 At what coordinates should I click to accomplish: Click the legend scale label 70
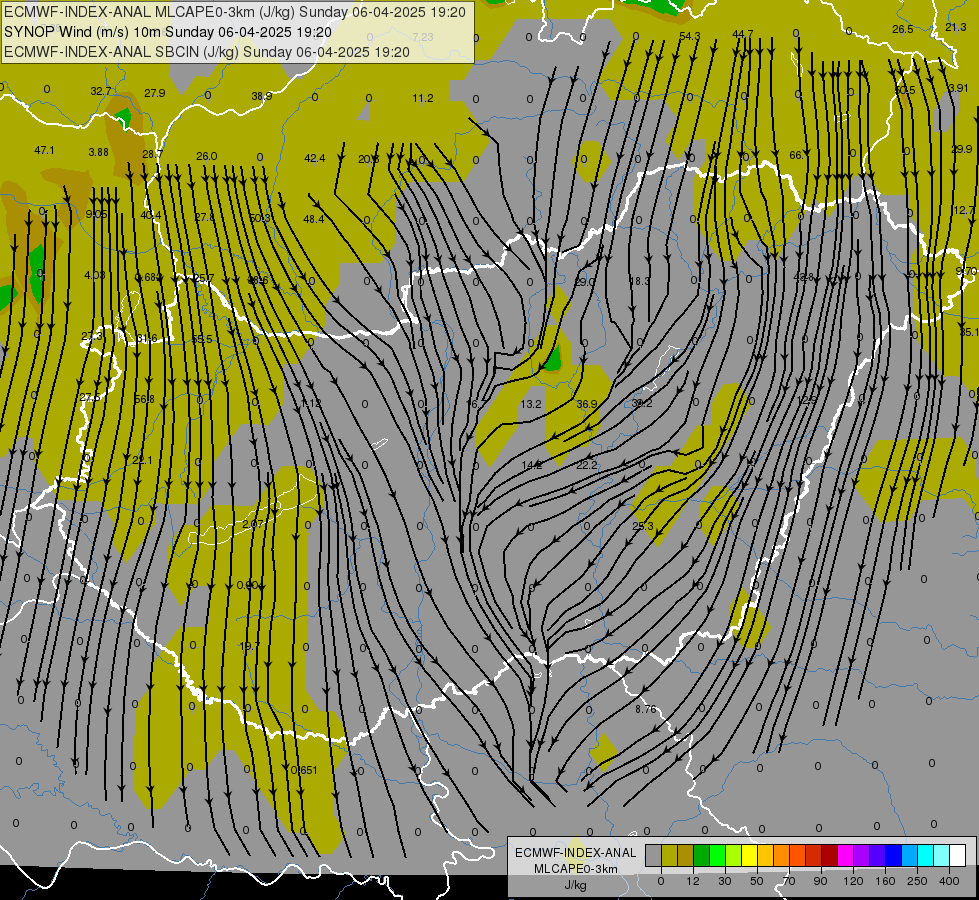(x=789, y=881)
